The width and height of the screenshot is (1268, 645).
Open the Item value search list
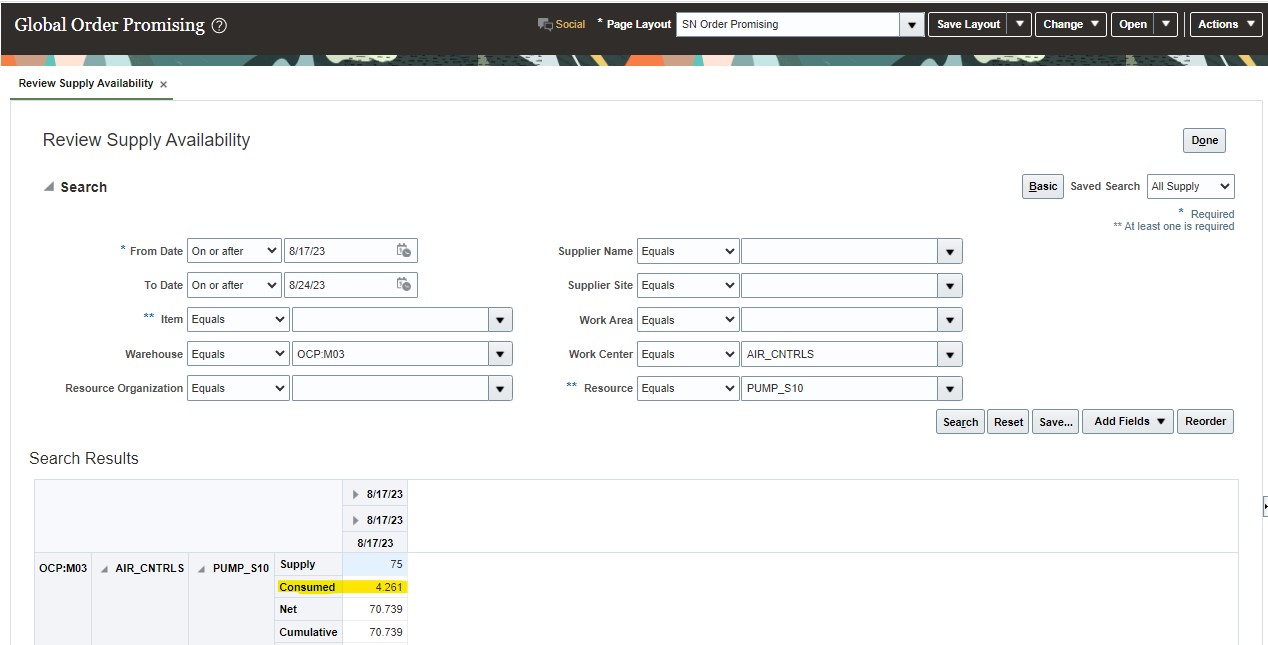click(499, 318)
